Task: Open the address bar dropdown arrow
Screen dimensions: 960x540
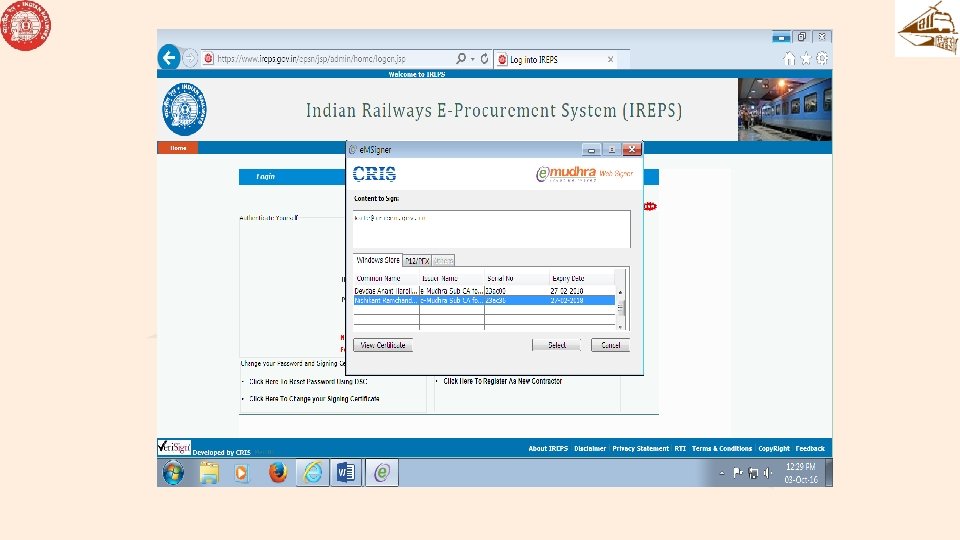Action: point(473,59)
